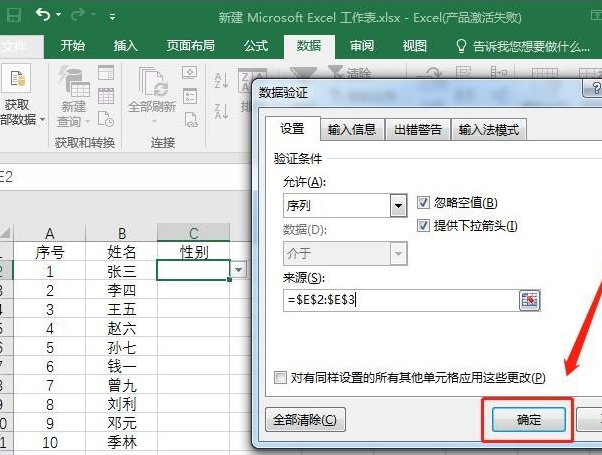
Task: Click the cell containing number 10
Action: click(50, 442)
